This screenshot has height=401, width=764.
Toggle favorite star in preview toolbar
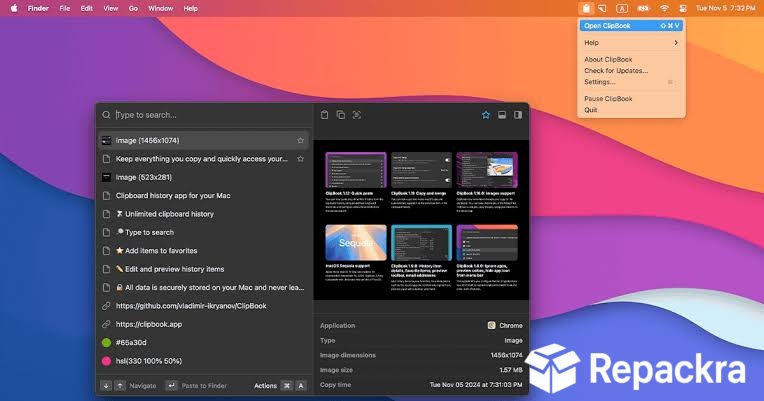(486, 115)
